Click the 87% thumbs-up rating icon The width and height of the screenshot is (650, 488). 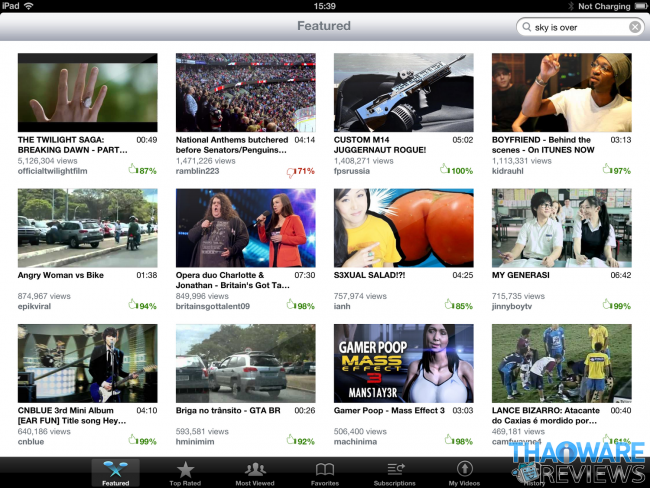(x=133, y=169)
